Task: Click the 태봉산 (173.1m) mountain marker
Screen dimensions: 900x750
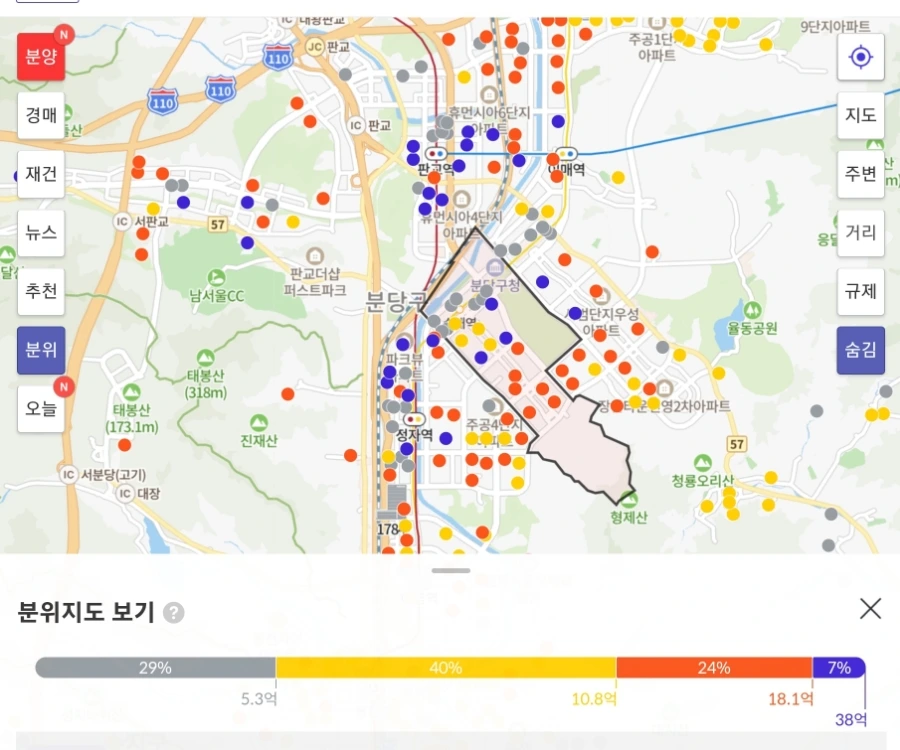Action: 131,393
